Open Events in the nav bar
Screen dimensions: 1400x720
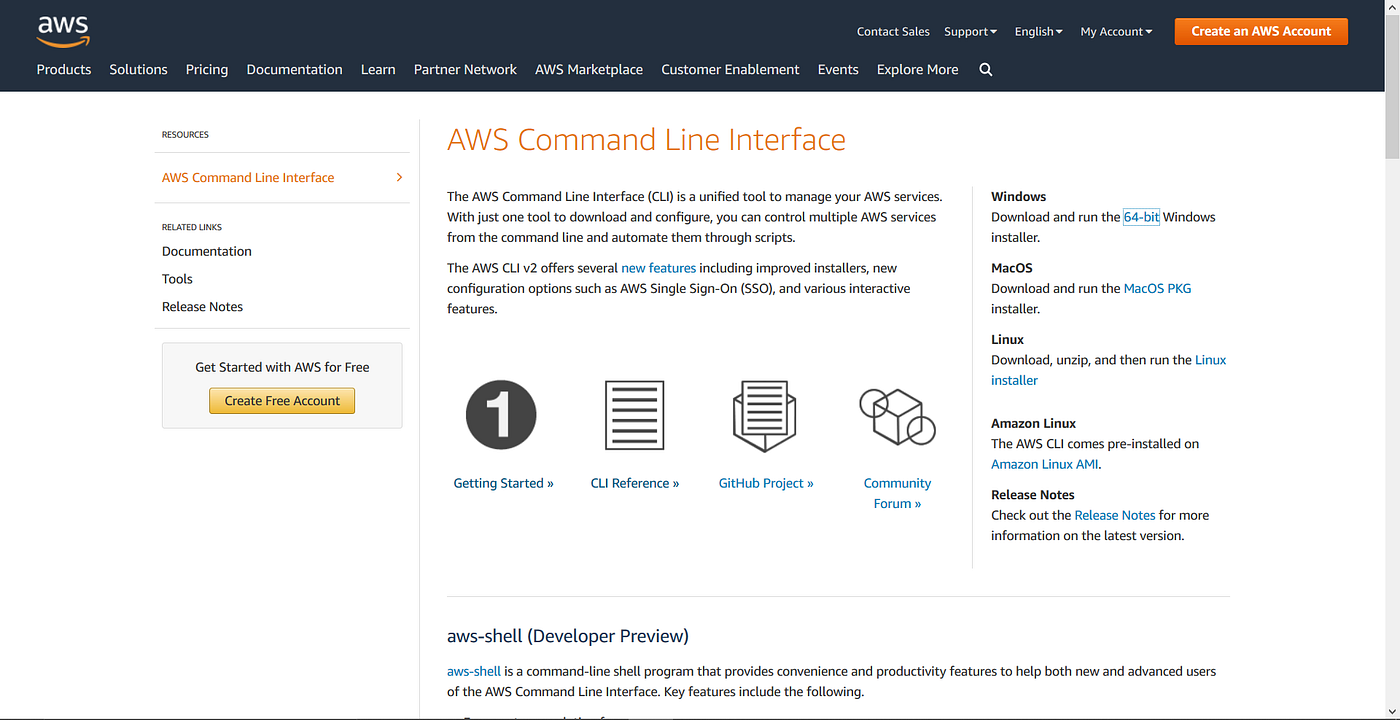pyautogui.click(x=838, y=70)
